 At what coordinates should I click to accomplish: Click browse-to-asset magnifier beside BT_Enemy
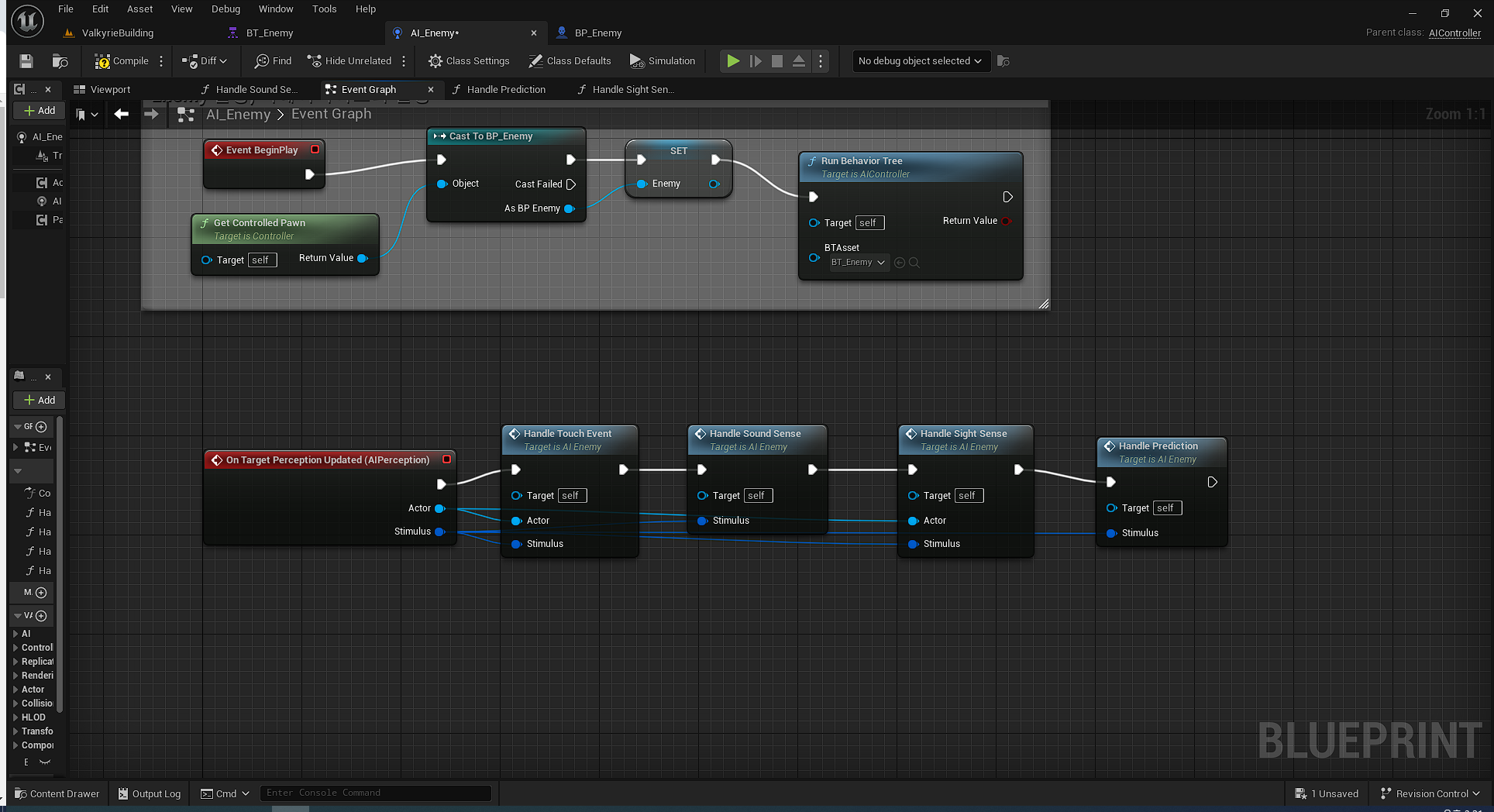click(914, 263)
